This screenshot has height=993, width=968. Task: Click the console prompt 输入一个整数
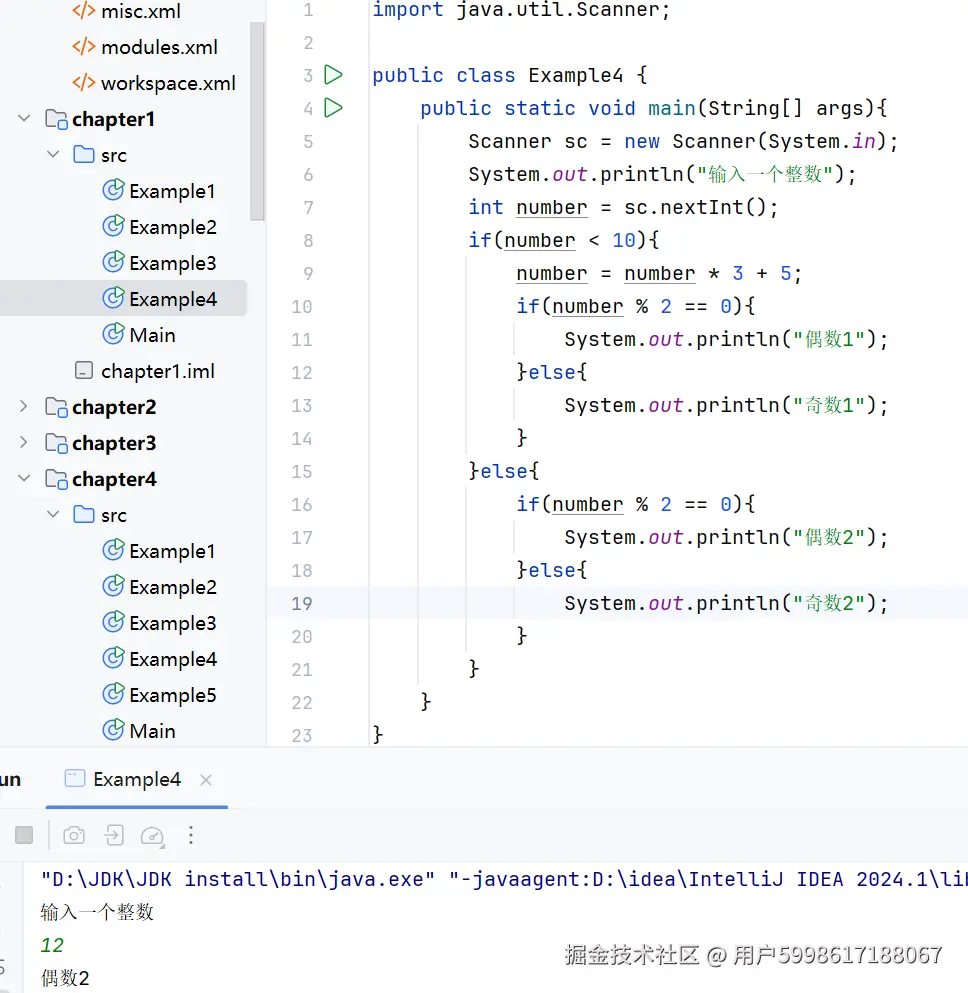pos(97,912)
